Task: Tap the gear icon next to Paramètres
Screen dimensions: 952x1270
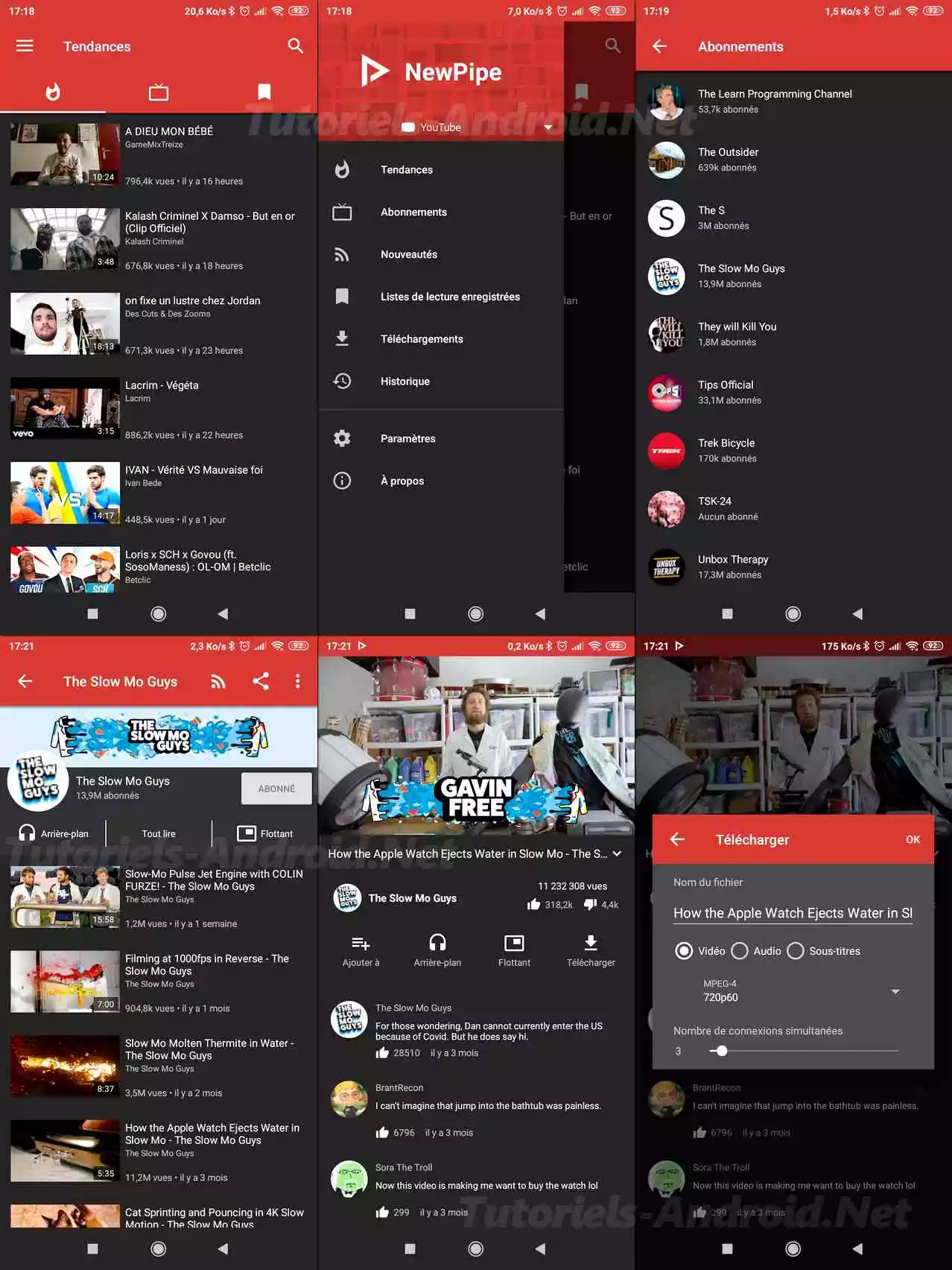Action: [x=342, y=438]
